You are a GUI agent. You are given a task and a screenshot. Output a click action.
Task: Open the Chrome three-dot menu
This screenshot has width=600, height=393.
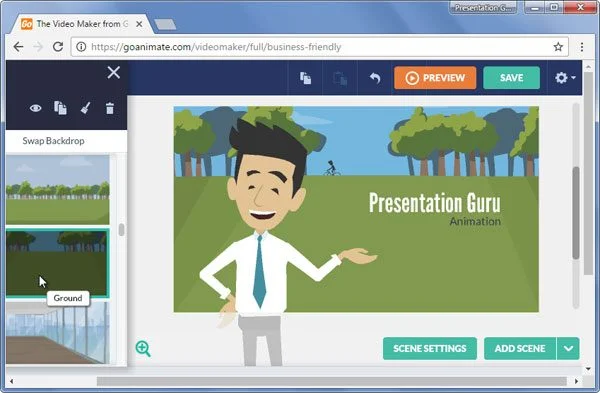[x=582, y=47]
